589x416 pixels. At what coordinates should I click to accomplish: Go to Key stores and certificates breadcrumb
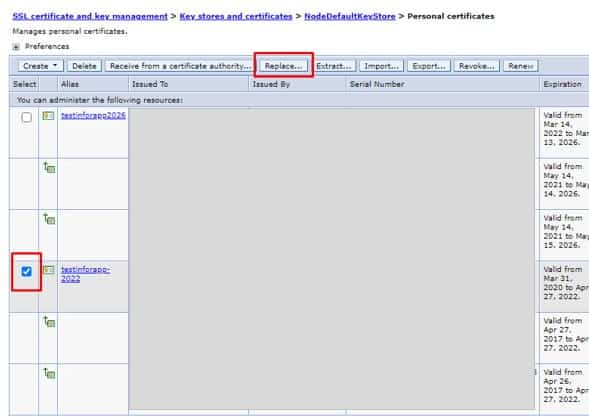tap(236, 16)
